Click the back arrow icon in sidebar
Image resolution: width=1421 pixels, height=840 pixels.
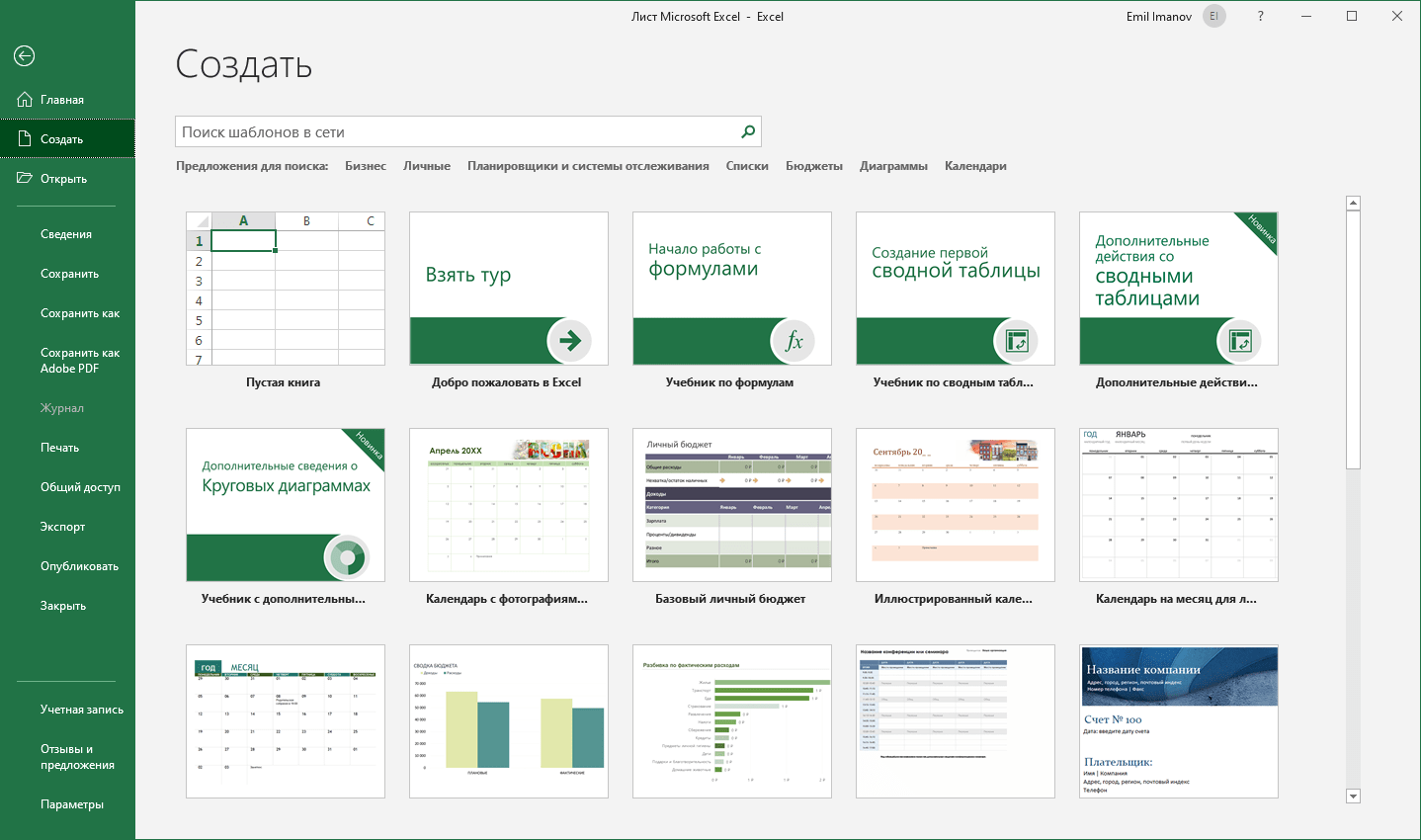tap(25, 56)
